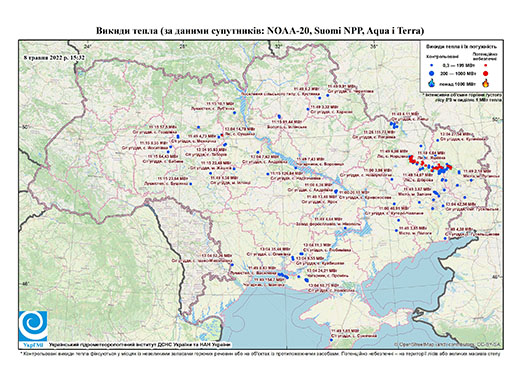Select the blue marker on the Azov Sea coast
The width and height of the screenshot is (520, 368).
[x=445, y=238]
